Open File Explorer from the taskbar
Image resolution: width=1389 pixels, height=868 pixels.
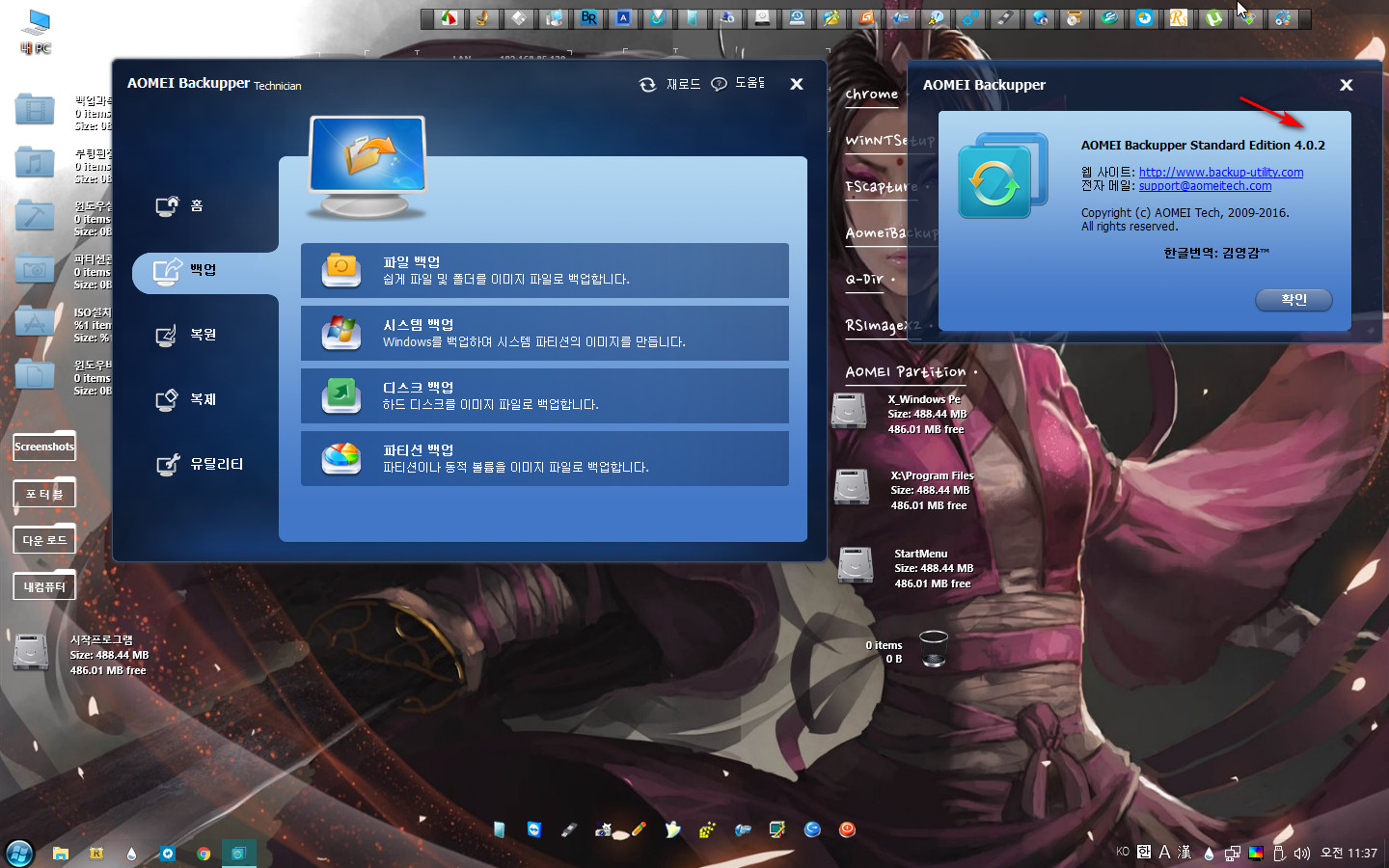point(60,854)
